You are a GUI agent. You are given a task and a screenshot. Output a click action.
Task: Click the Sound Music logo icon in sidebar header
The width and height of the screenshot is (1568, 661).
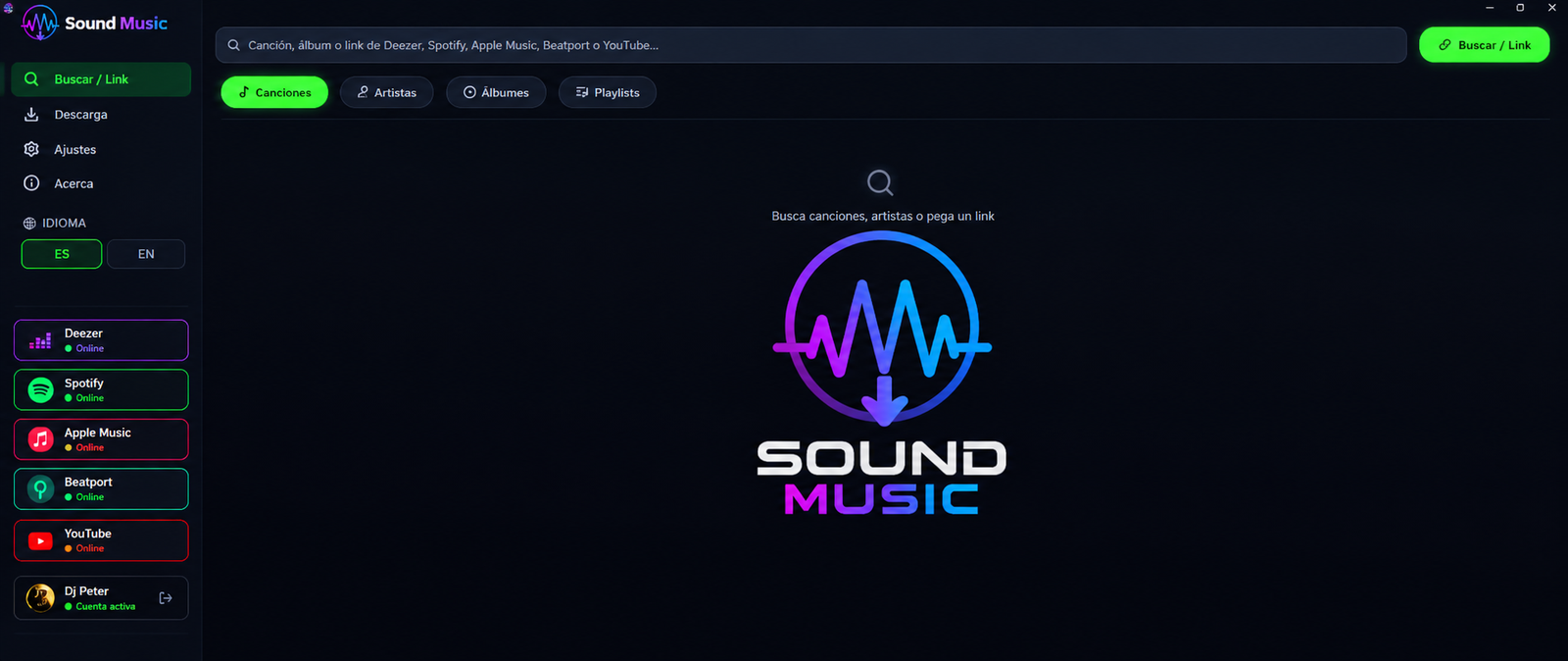point(40,23)
